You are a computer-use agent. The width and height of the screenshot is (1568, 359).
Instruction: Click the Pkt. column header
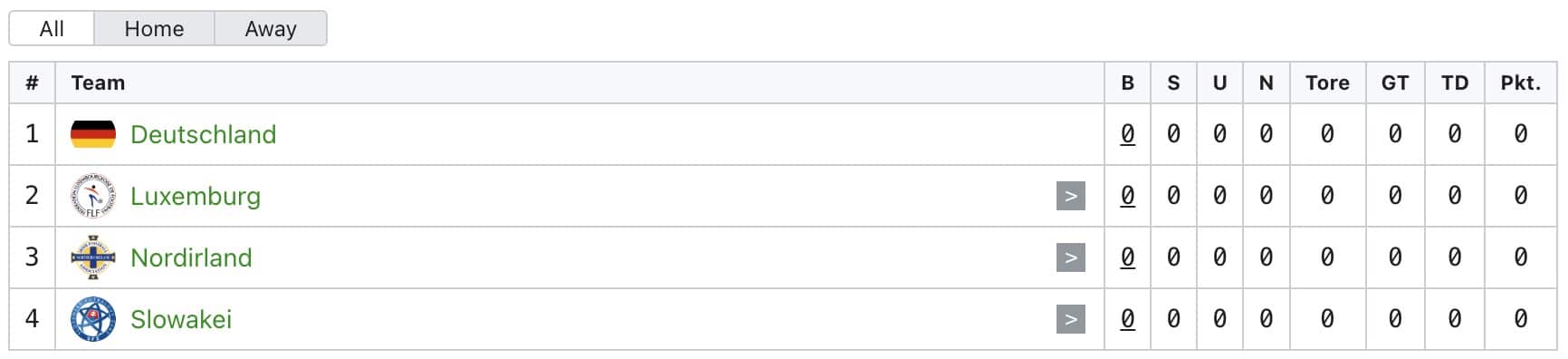1520,82
